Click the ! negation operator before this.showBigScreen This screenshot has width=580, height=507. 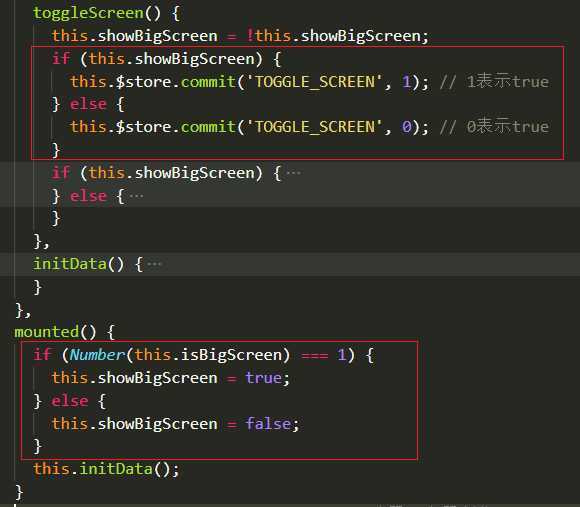click(x=250, y=36)
